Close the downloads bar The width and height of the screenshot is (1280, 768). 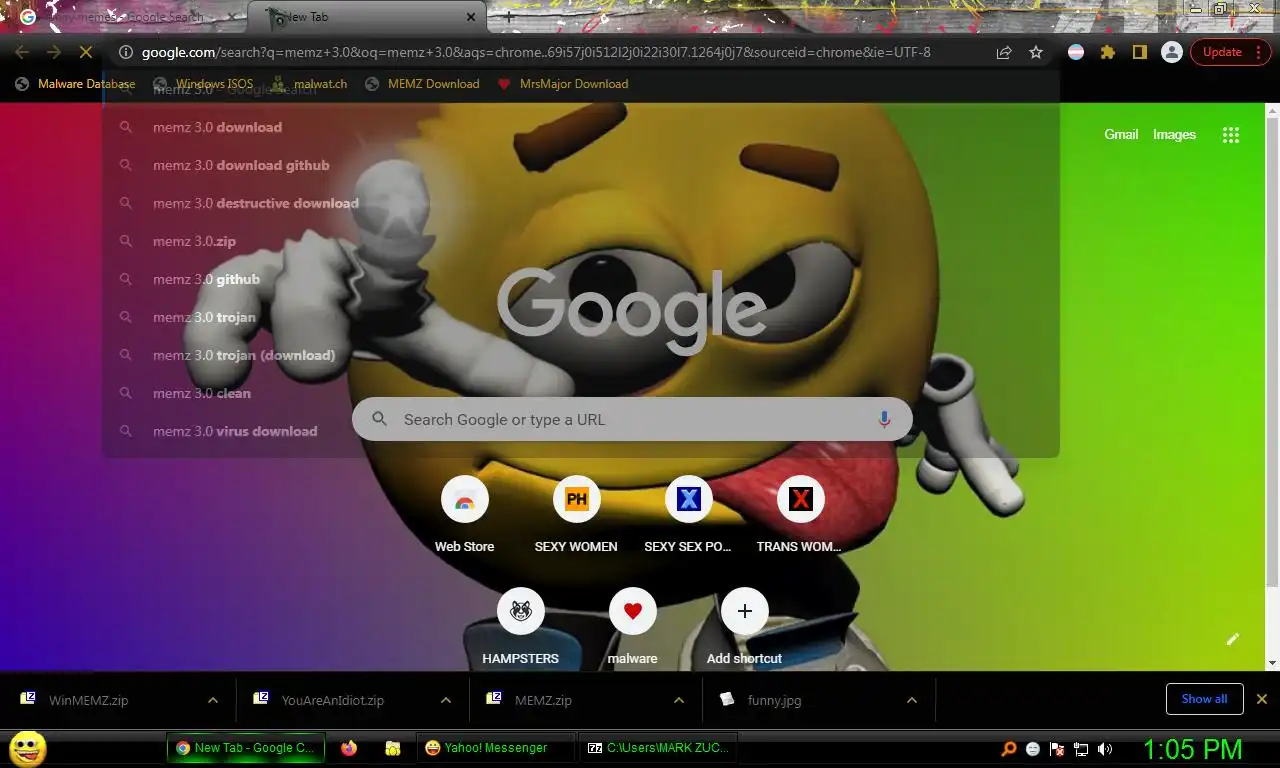pos(1262,699)
